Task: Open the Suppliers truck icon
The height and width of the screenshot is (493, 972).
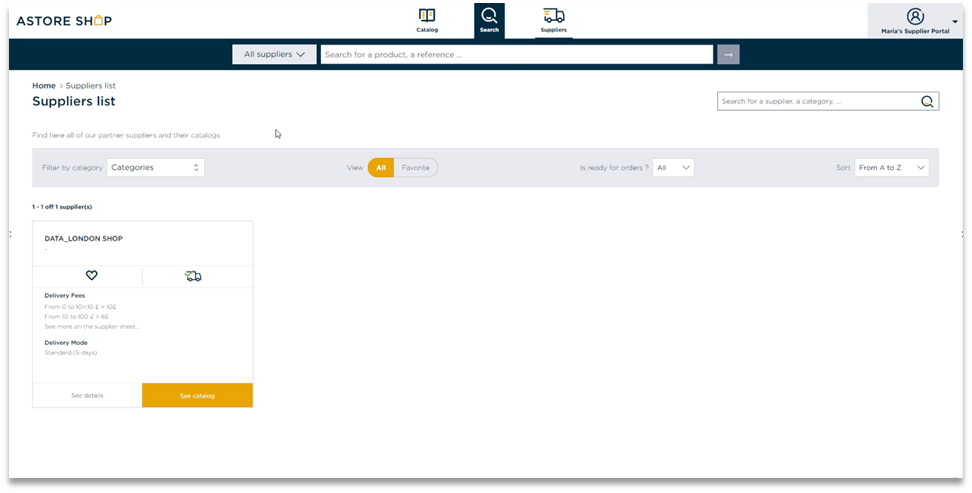Action: 553,16
